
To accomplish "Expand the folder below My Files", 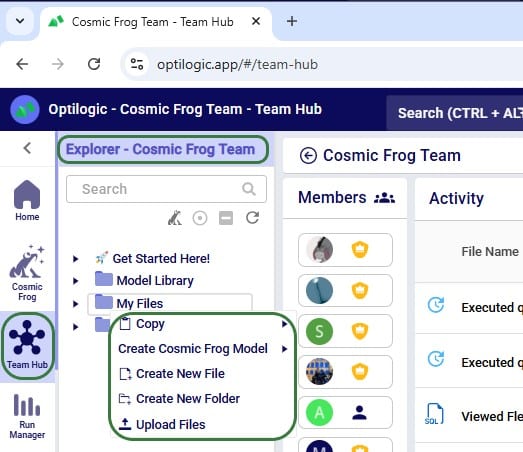I will point(76,327).
